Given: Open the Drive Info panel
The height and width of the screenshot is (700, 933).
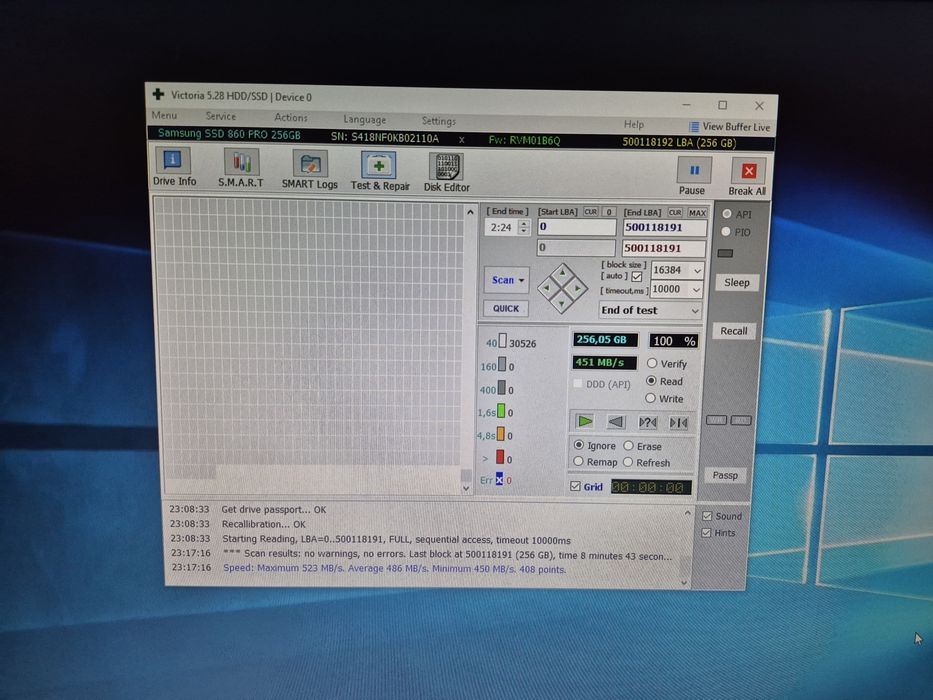Looking at the screenshot, I should pyautogui.click(x=174, y=167).
